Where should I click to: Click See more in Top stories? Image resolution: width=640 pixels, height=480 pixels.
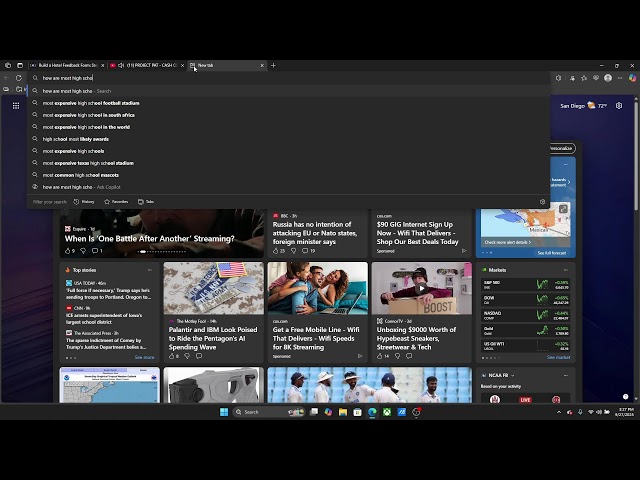coord(144,358)
